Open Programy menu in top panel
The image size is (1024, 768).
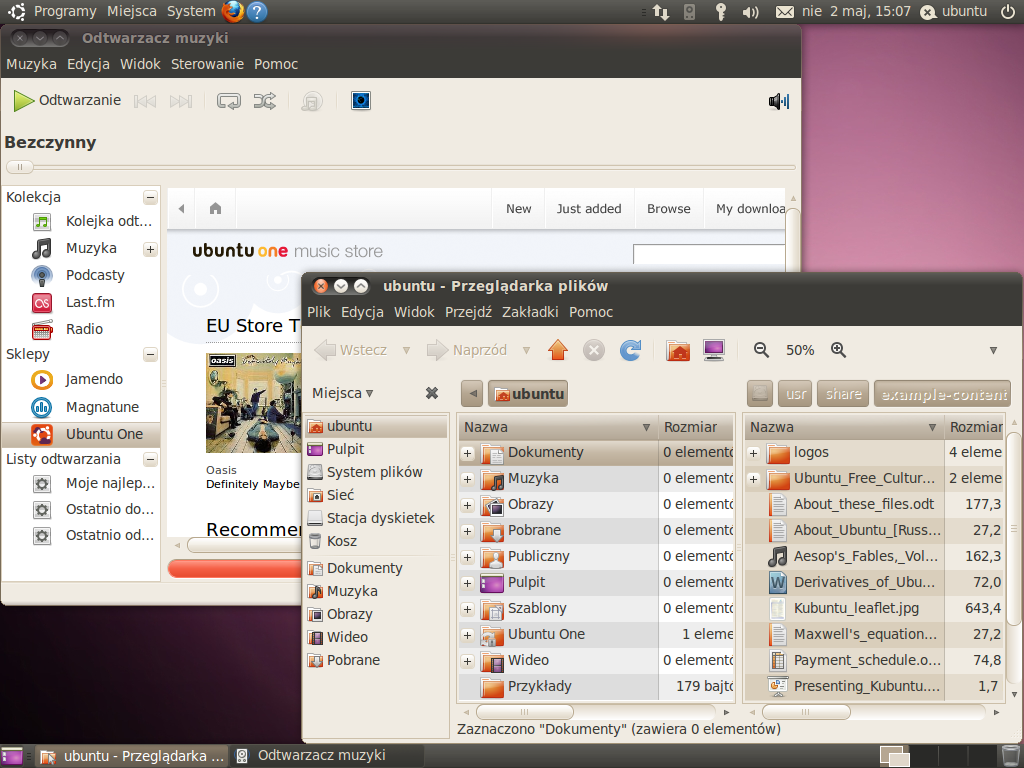point(65,11)
